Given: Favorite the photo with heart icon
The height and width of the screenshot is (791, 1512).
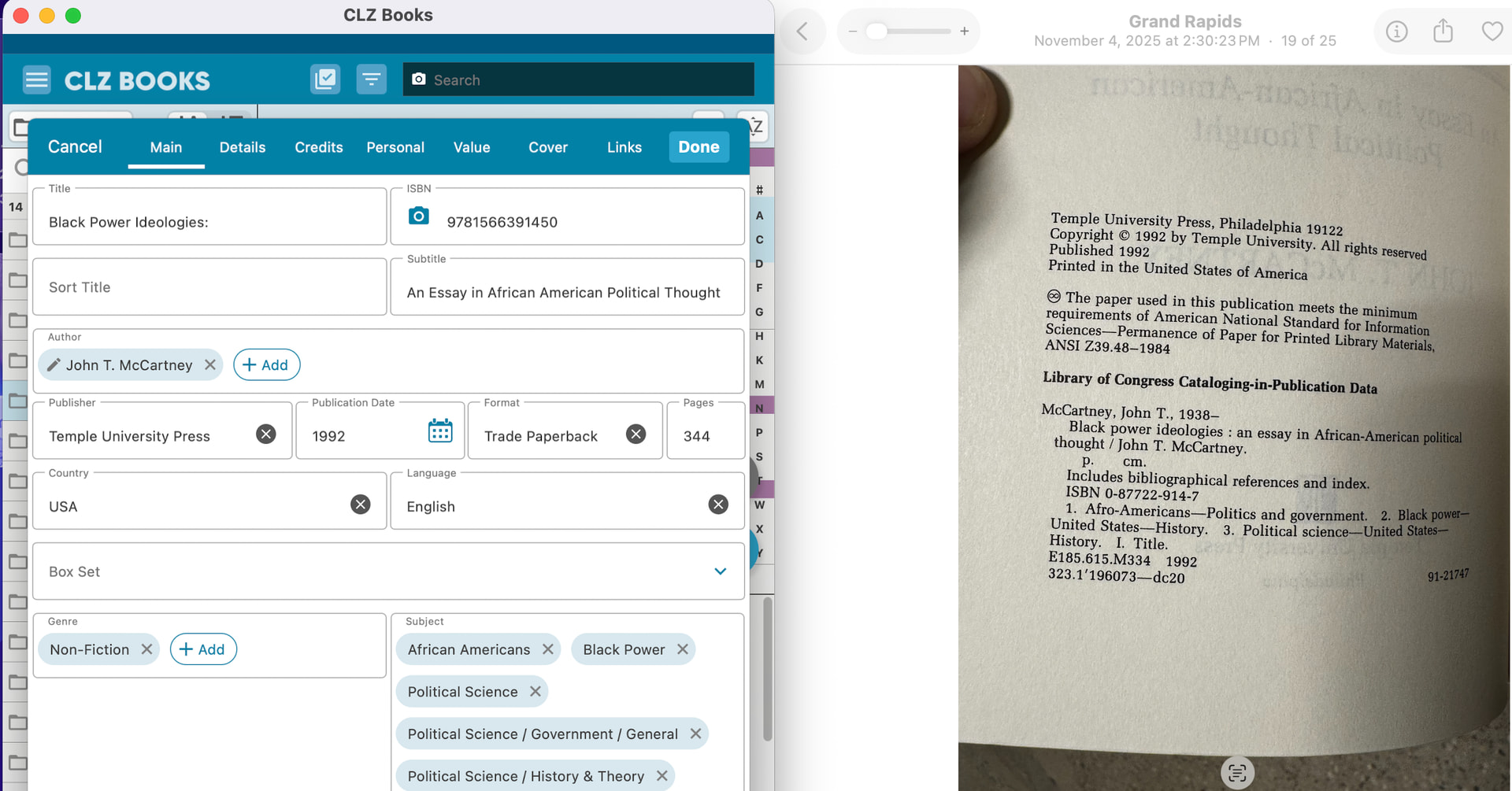Looking at the screenshot, I should tap(1492, 31).
